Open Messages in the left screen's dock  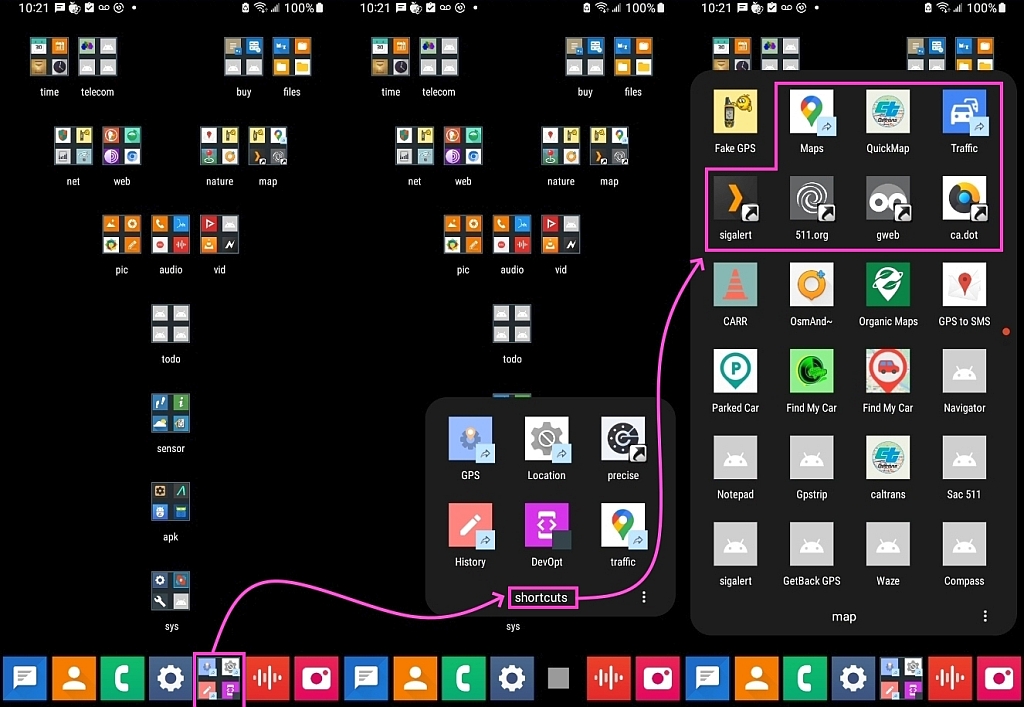(25, 678)
